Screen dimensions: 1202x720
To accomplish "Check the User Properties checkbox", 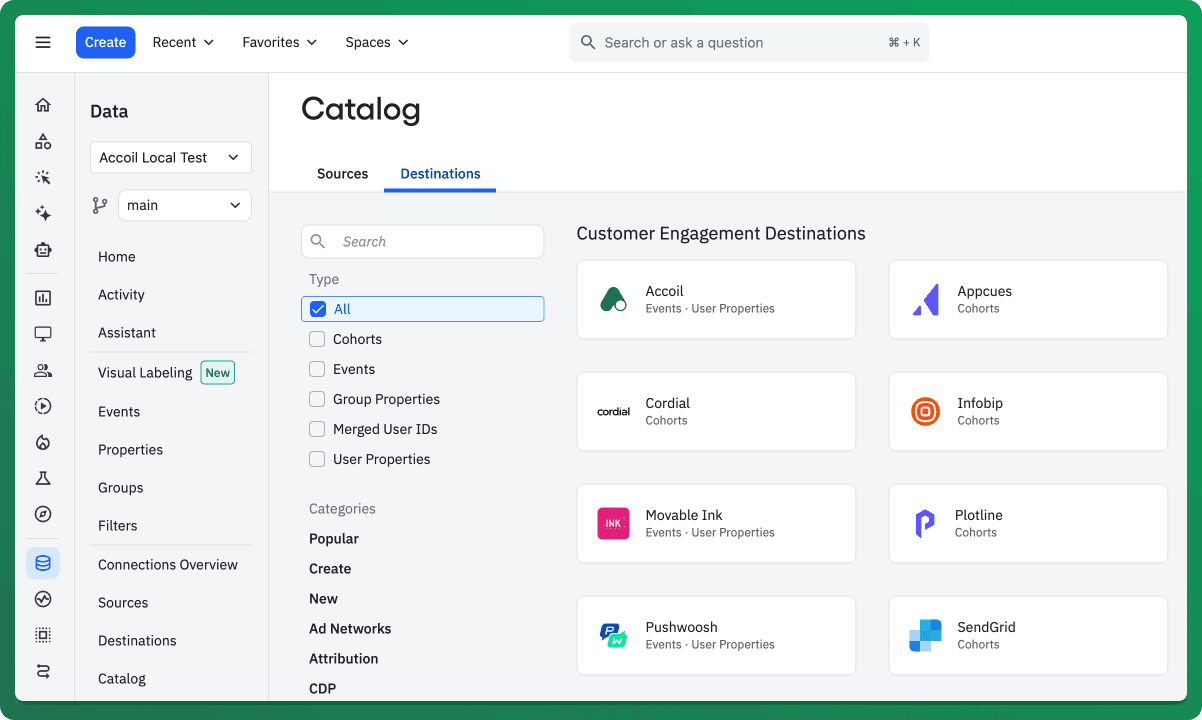I will click(317, 459).
